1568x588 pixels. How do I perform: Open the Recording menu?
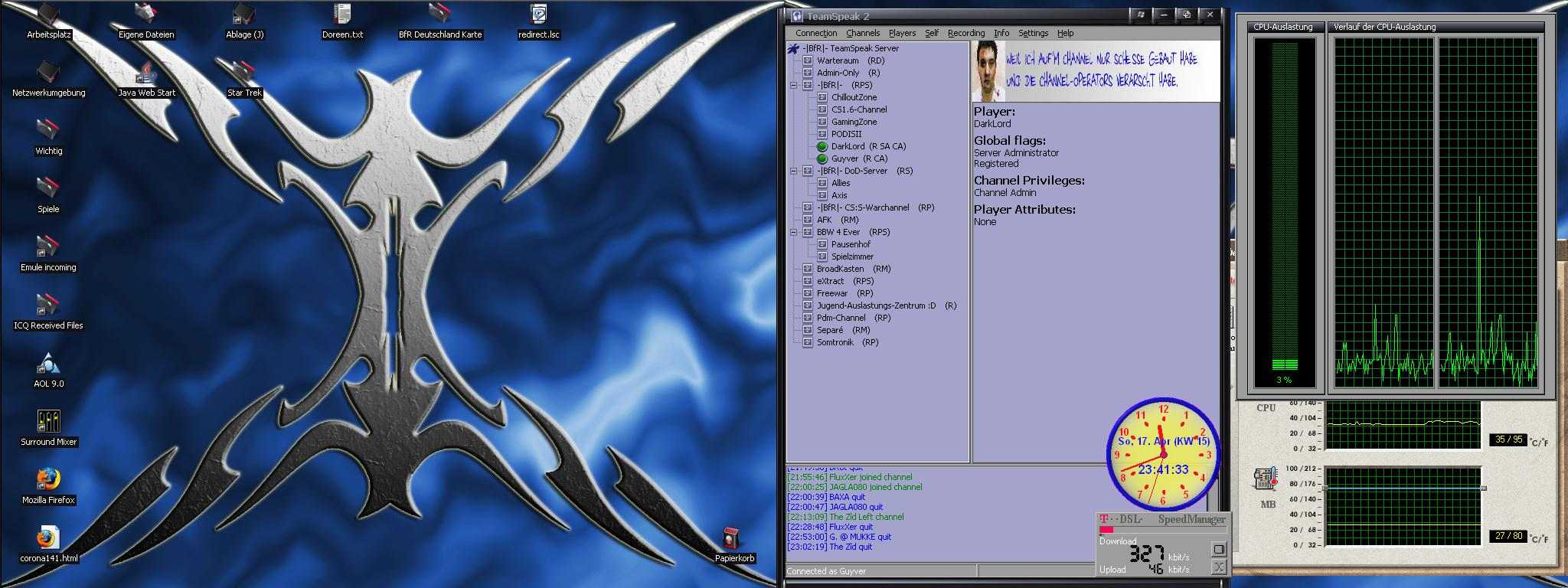tap(965, 33)
